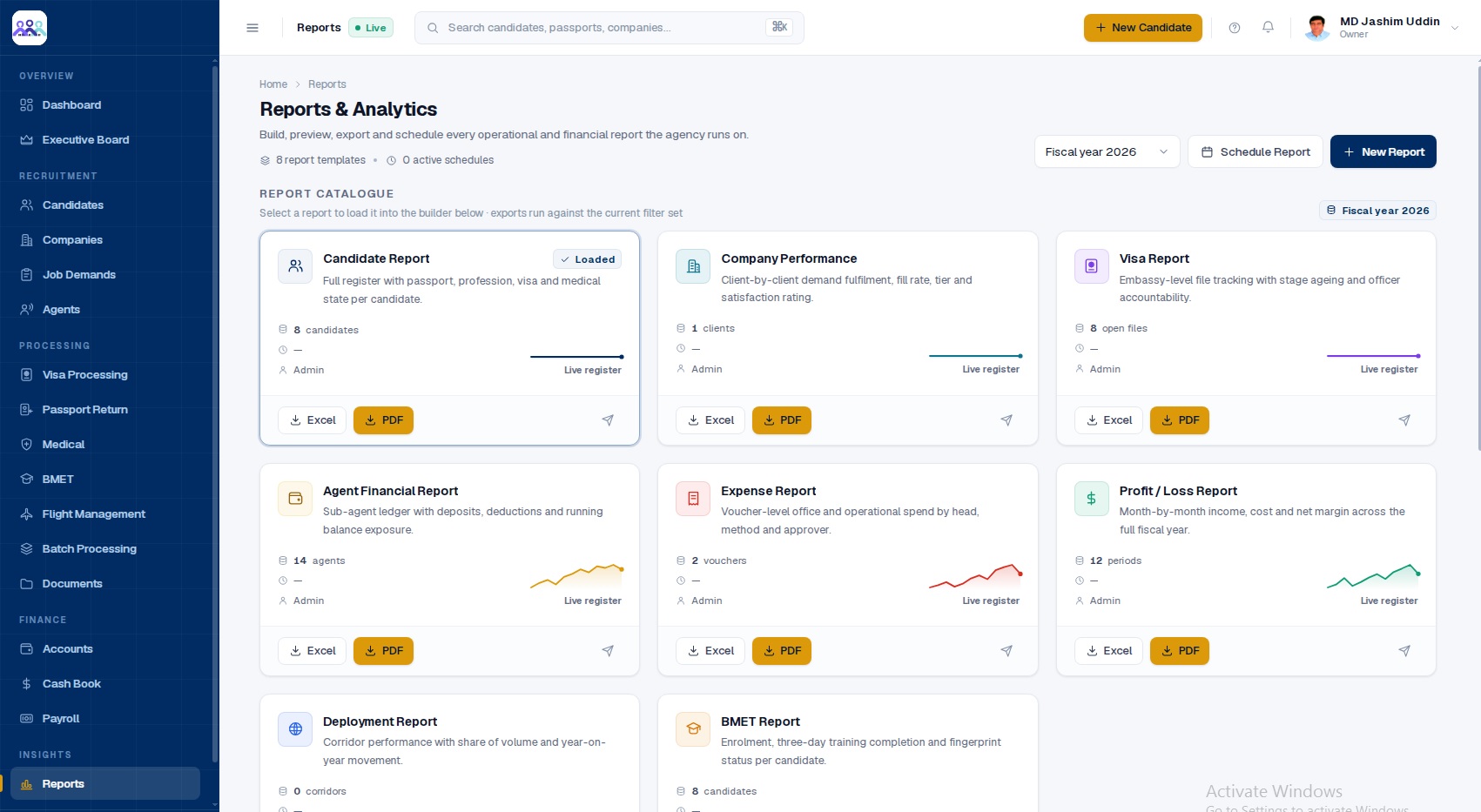1481x812 pixels.
Task: Export the Visa Report as PDF
Action: click(1180, 420)
